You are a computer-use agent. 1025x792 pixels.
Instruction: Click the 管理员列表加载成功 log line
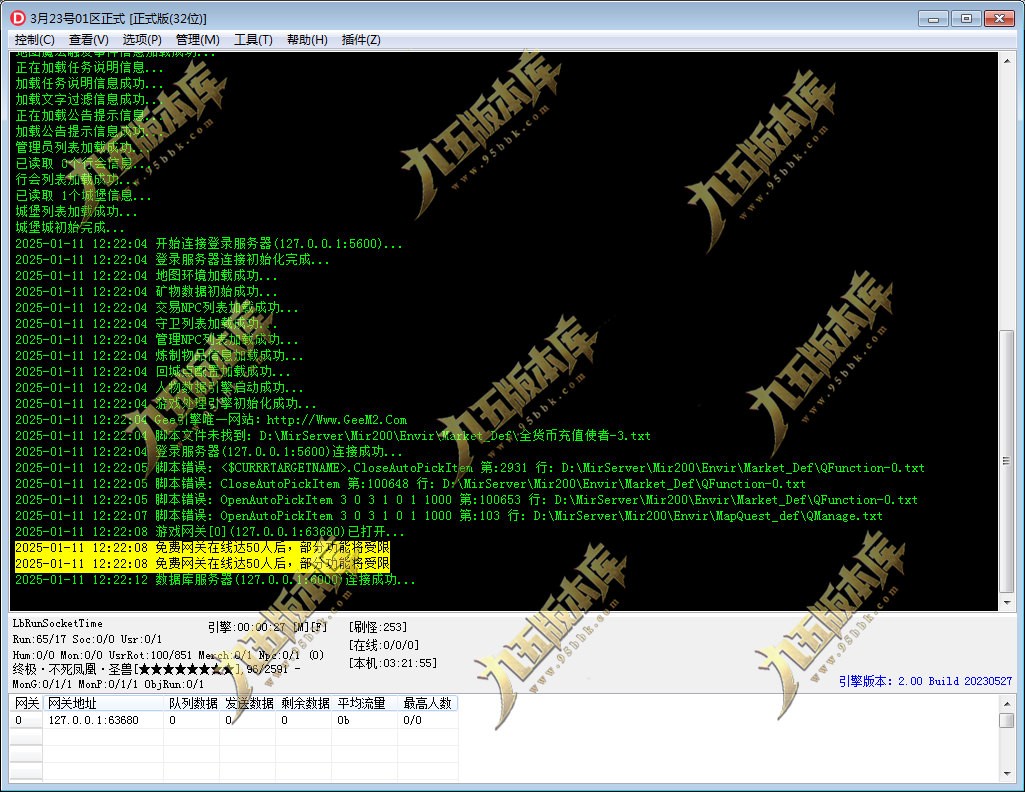(x=80, y=147)
